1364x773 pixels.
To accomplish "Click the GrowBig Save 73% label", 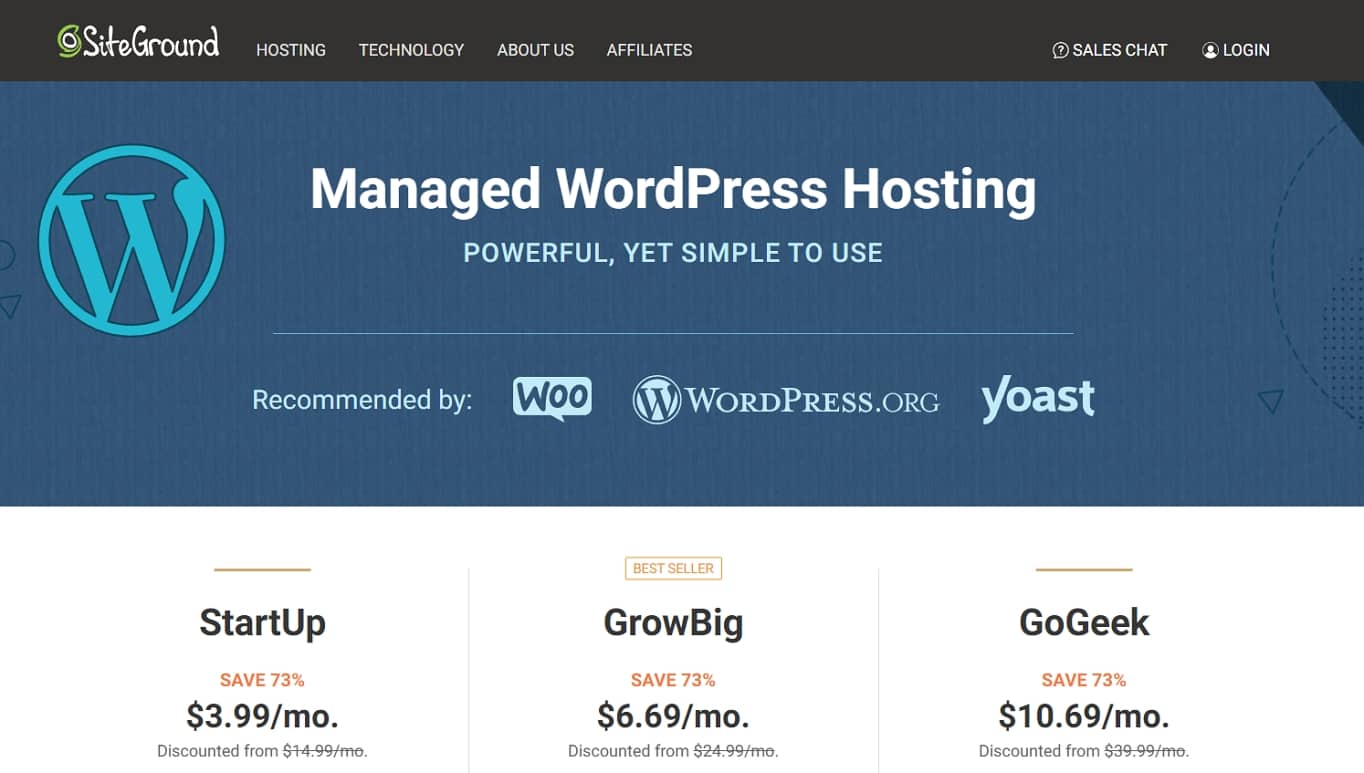I will 673,680.
